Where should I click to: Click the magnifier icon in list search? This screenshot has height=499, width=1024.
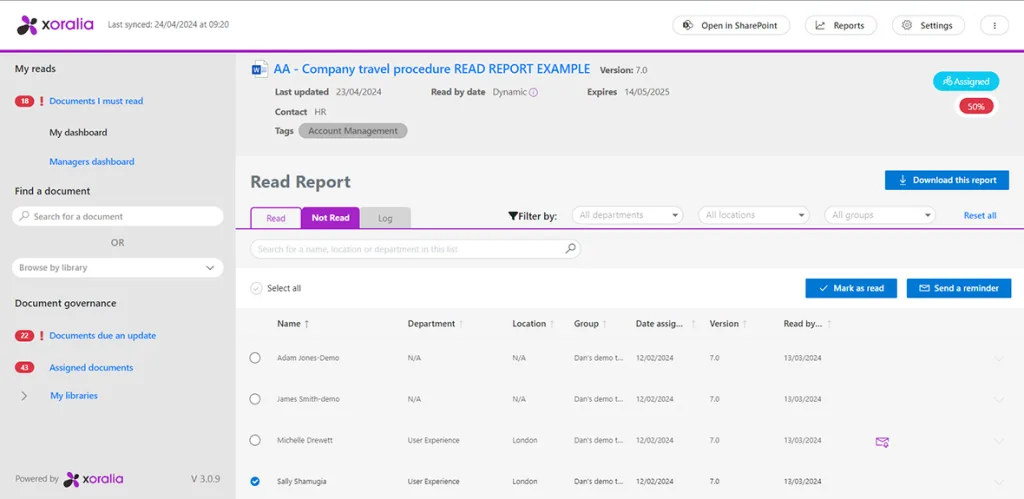[570, 248]
